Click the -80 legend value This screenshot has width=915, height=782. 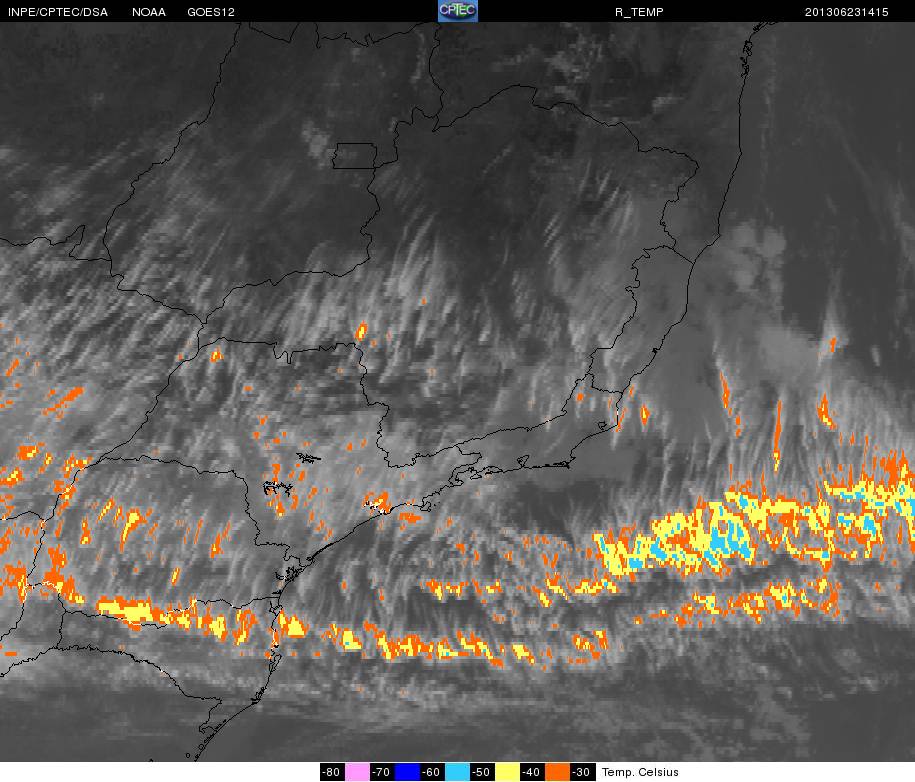[x=332, y=772]
